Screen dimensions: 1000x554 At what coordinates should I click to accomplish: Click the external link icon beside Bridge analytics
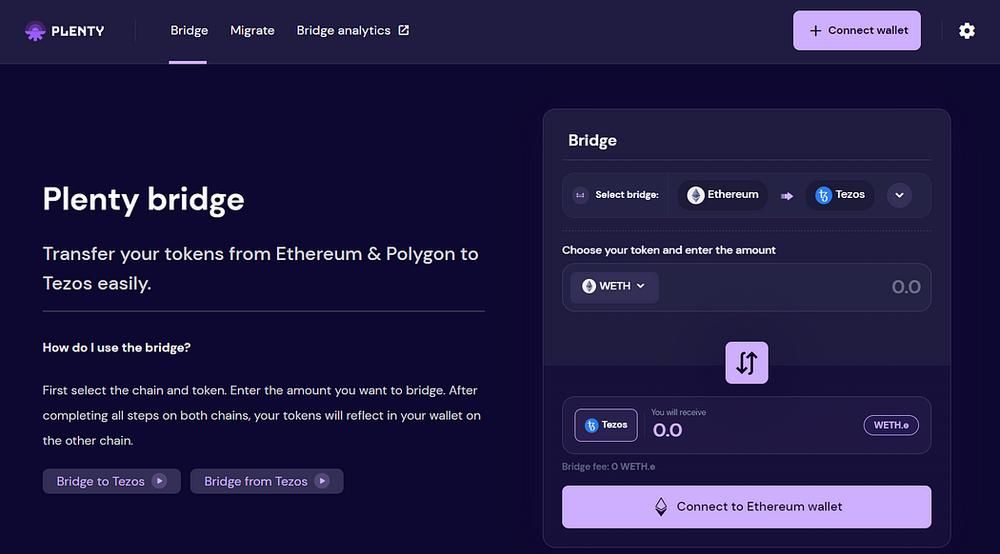coord(404,30)
